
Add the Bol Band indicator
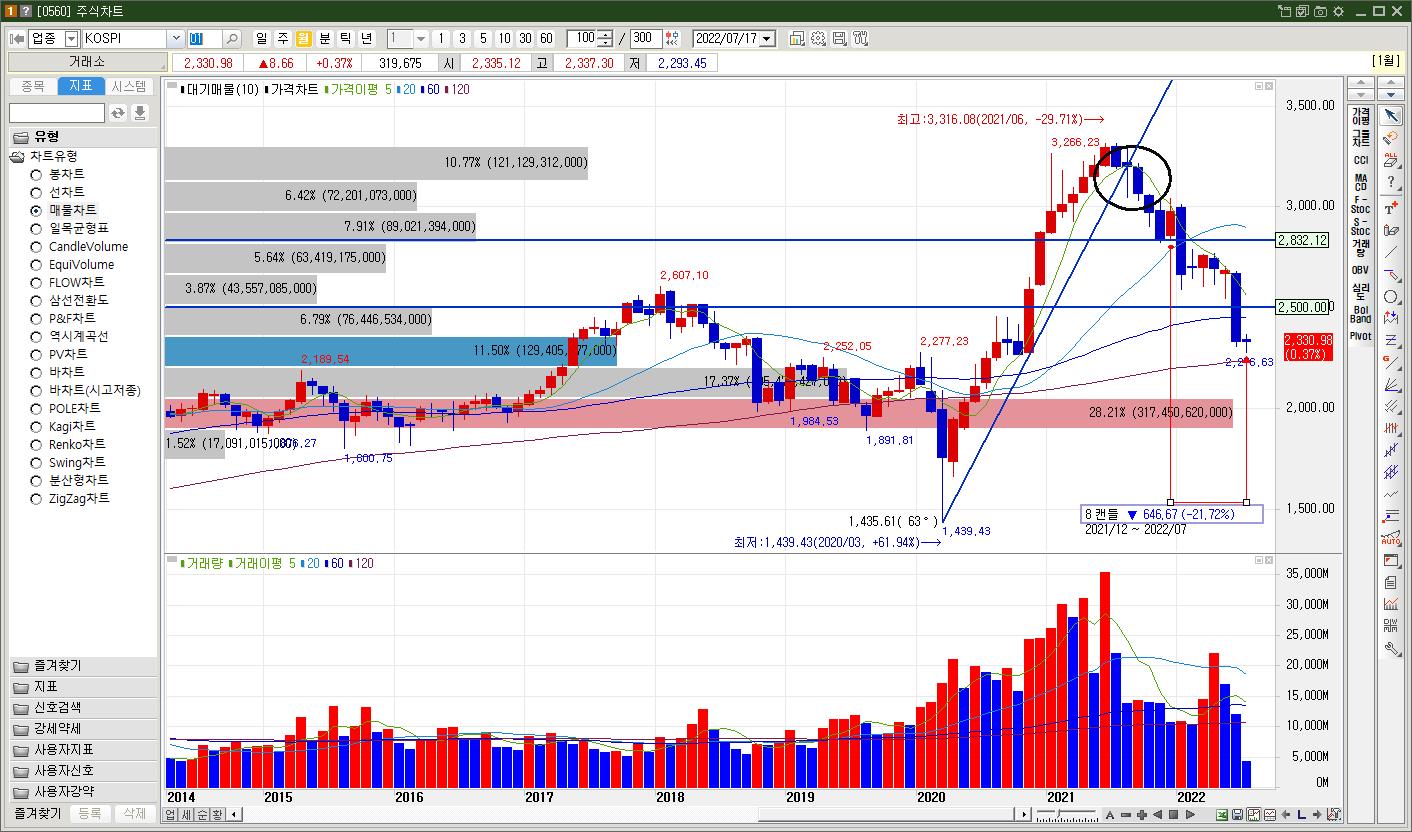point(1361,314)
